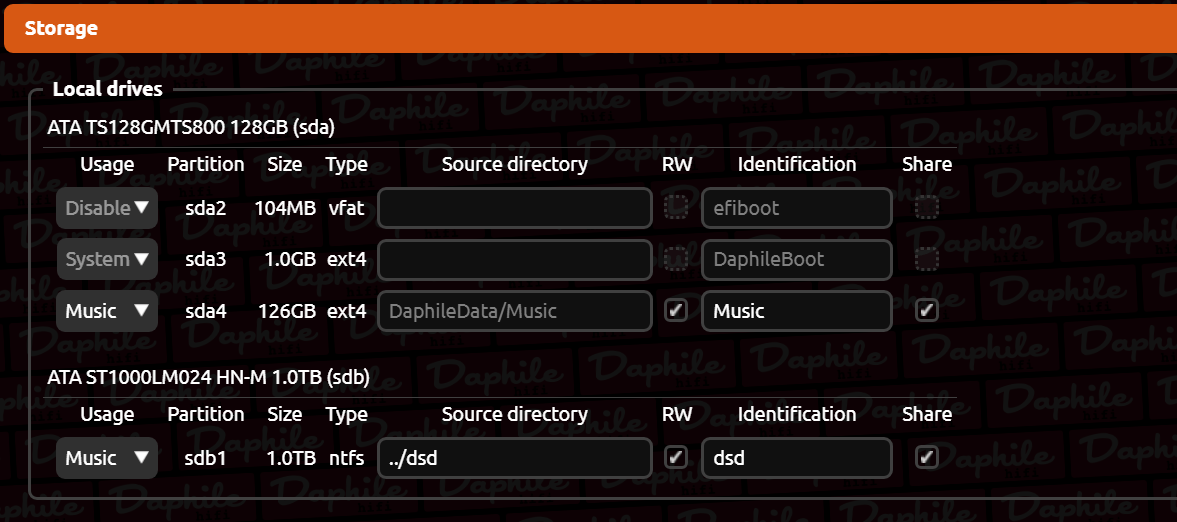Click the 104MB size value
Viewport: 1177px width, 522px height.
tap(285, 208)
